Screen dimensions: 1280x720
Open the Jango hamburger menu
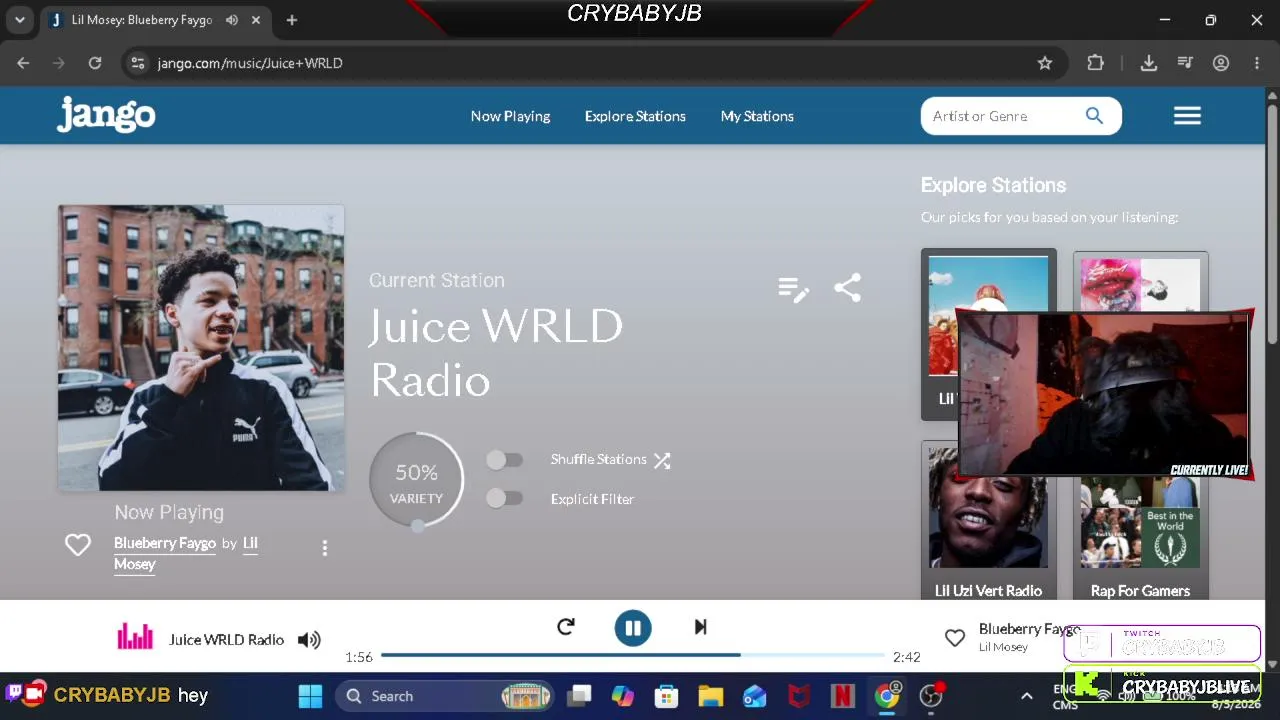pos(1187,116)
